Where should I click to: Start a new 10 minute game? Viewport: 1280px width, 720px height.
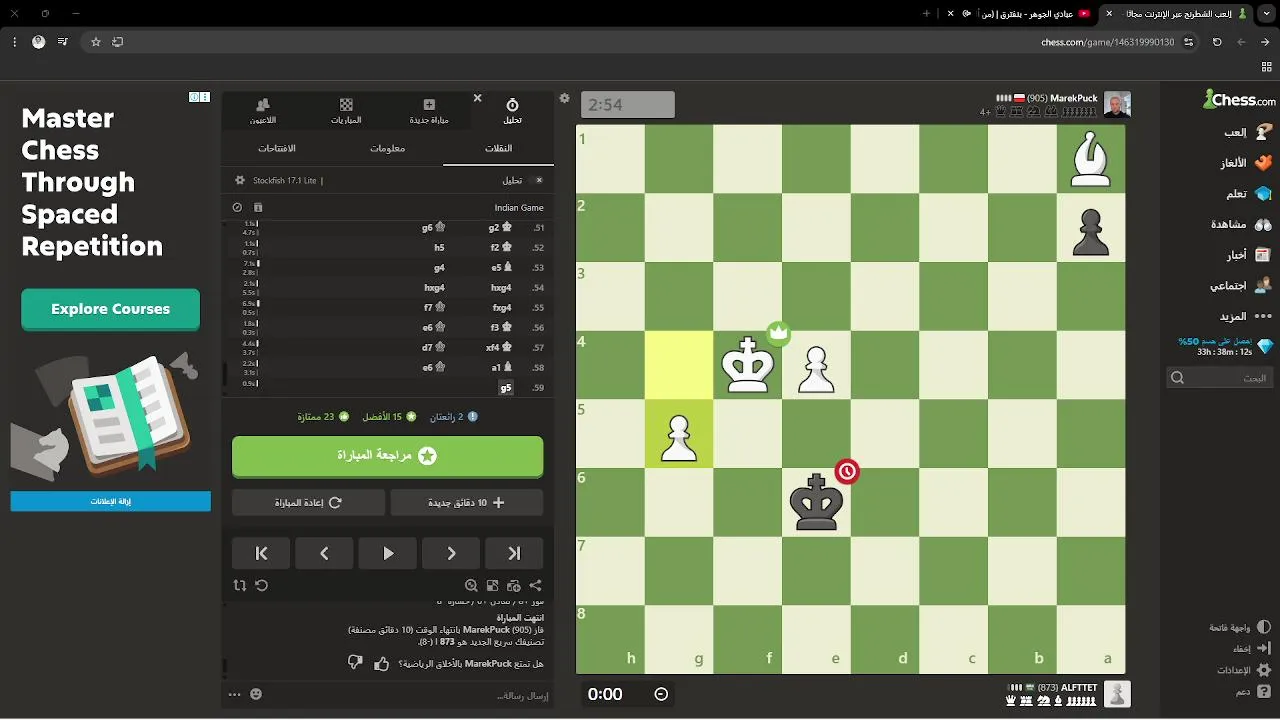pyautogui.click(x=467, y=503)
